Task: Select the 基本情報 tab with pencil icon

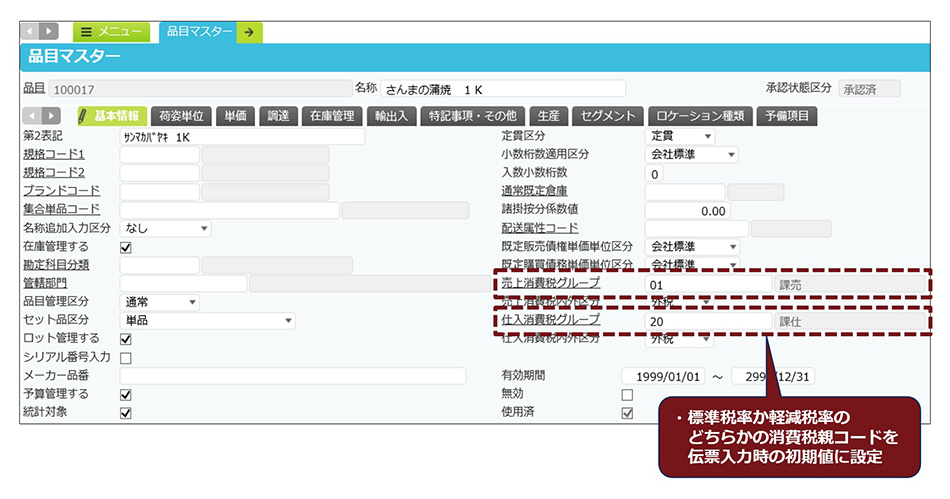Action: (x=112, y=116)
